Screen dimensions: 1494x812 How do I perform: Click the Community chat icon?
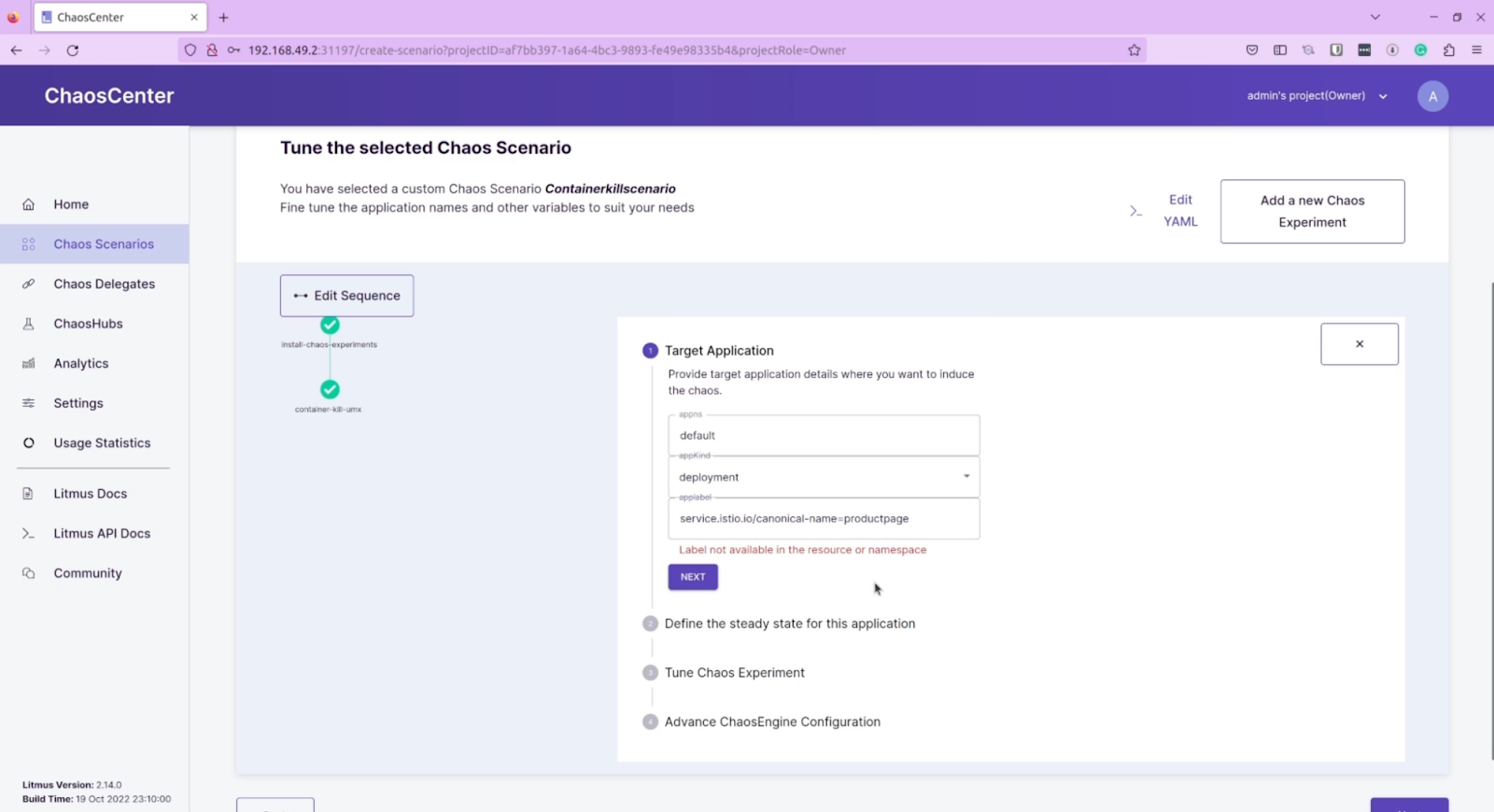tap(28, 573)
